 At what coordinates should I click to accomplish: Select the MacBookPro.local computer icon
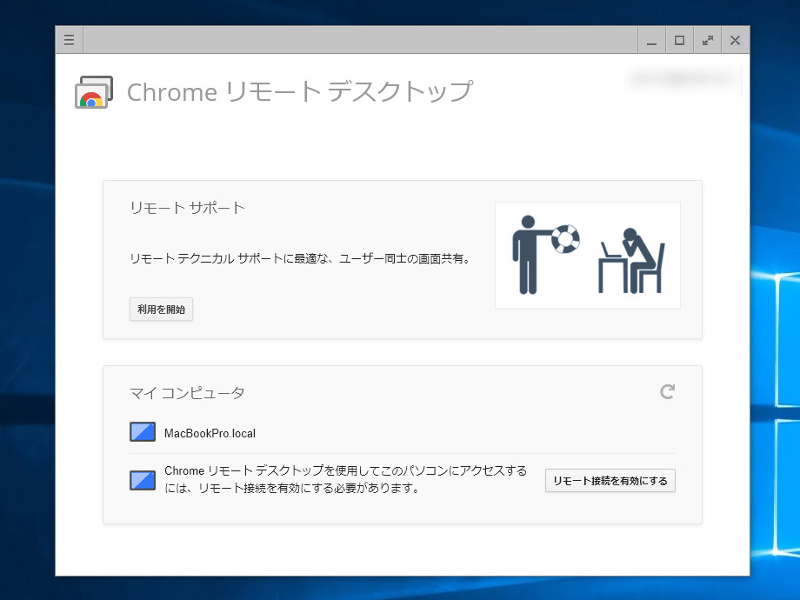[142, 432]
